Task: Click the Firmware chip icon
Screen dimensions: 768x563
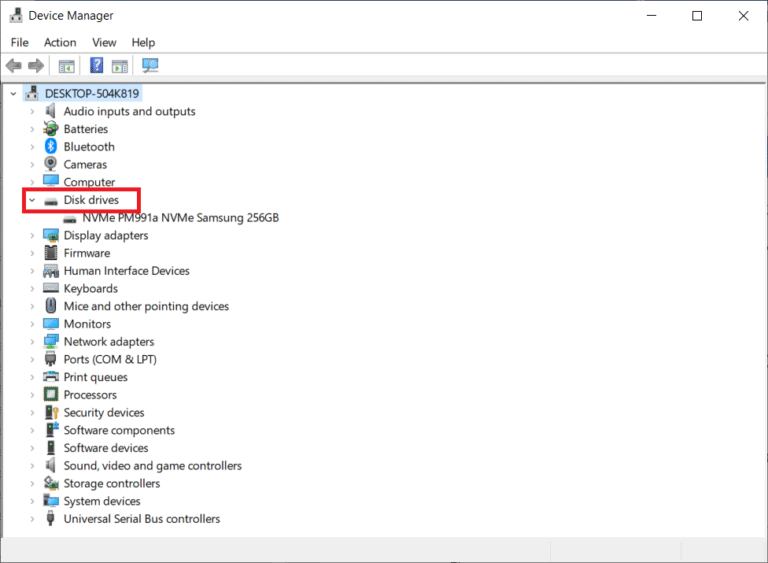Action: pos(50,253)
